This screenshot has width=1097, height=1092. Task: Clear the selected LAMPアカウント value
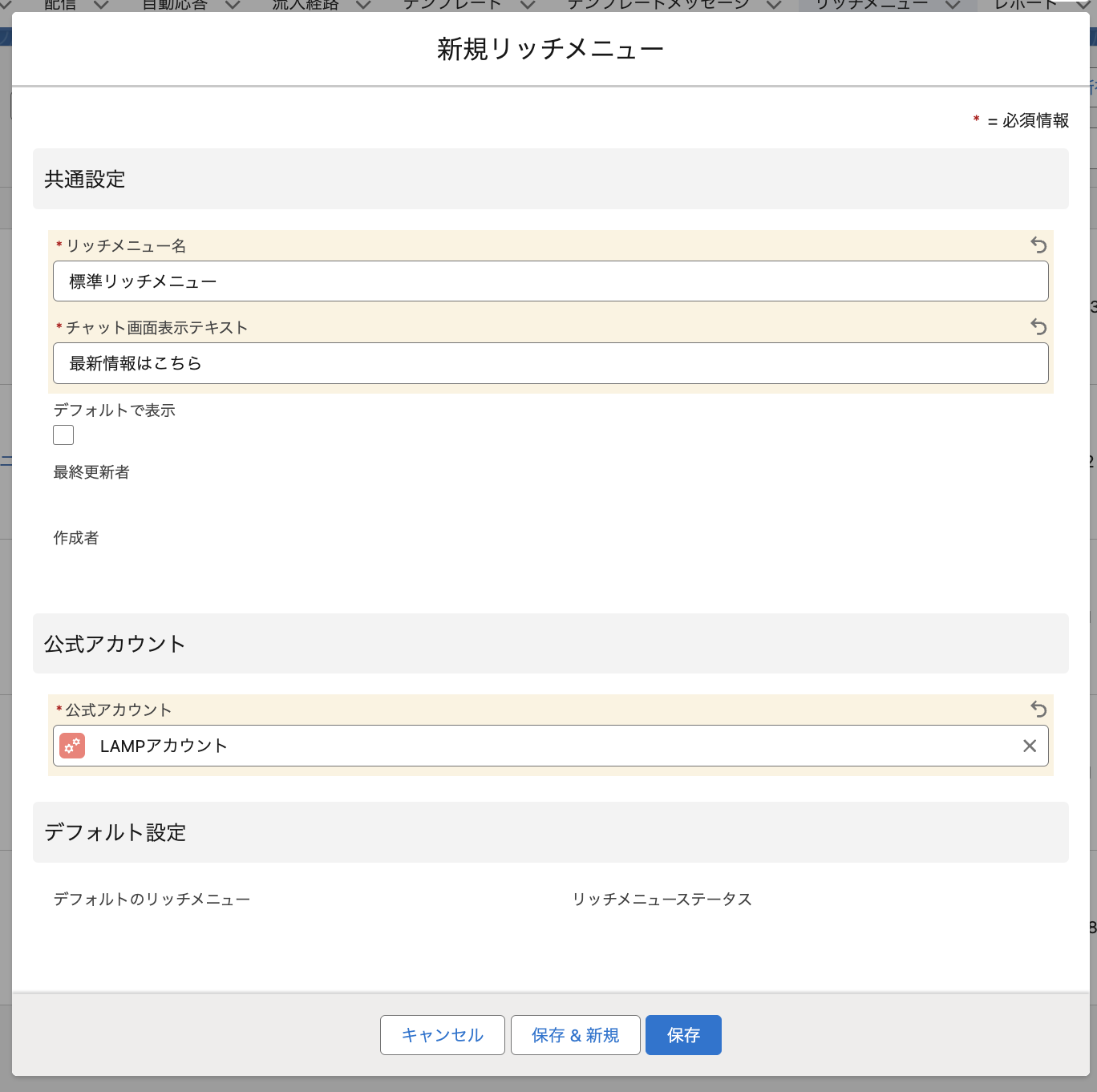coord(1030,746)
